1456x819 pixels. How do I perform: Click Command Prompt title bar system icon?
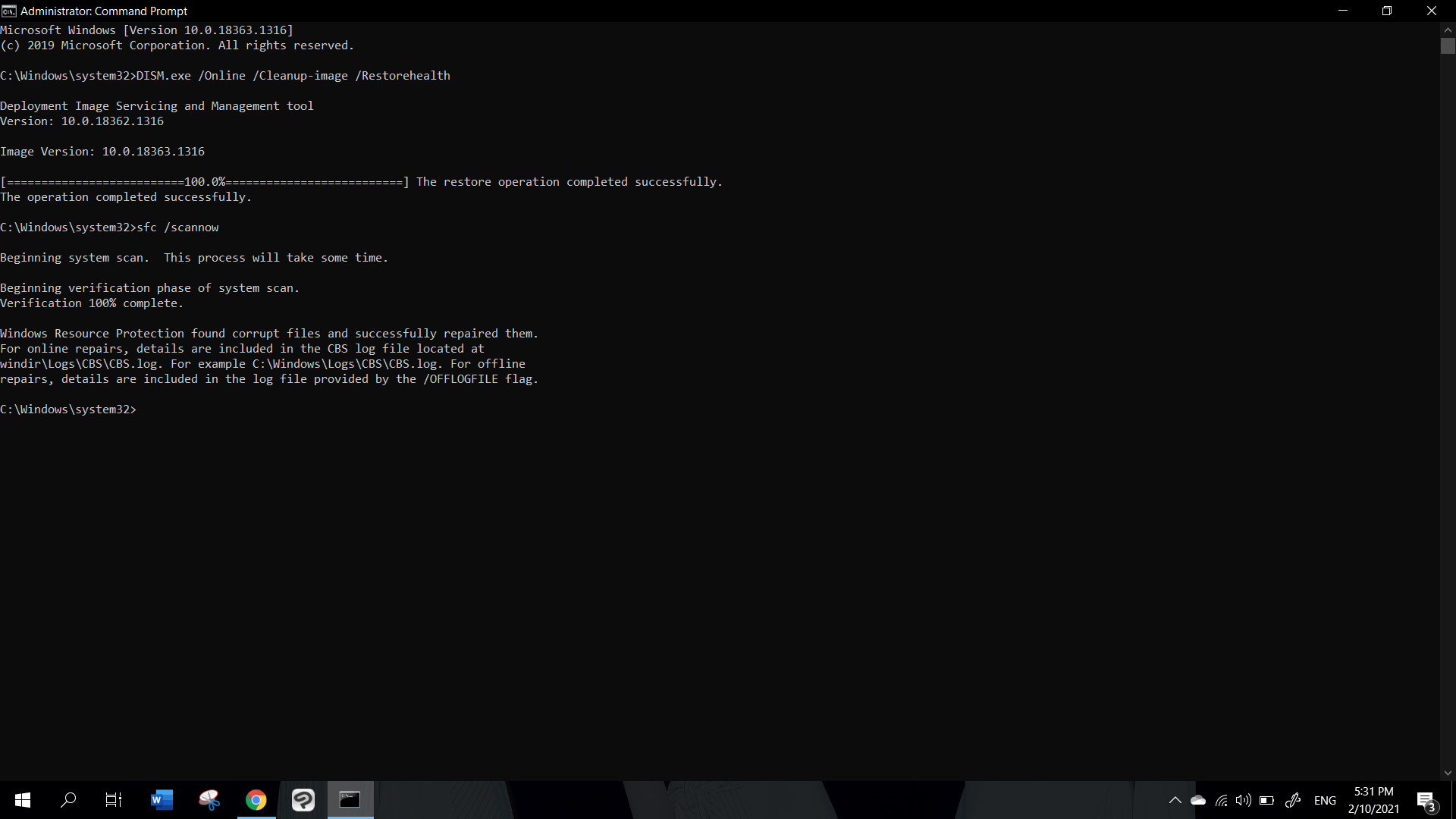coord(9,11)
